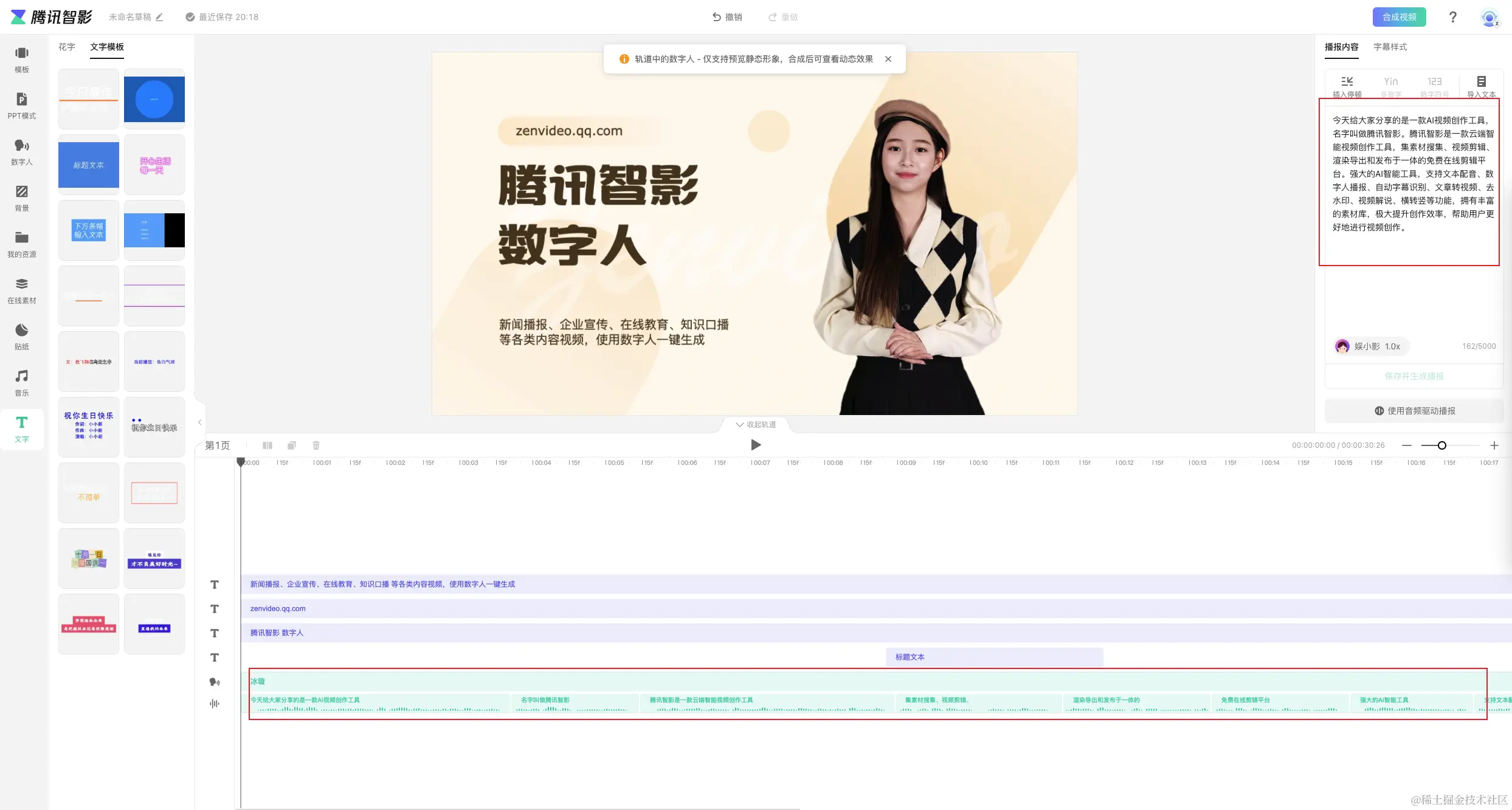The width and height of the screenshot is (1512, 810).
Task: Click the 腾讯智影 title text on canvas
Action: tap(598, 185)
